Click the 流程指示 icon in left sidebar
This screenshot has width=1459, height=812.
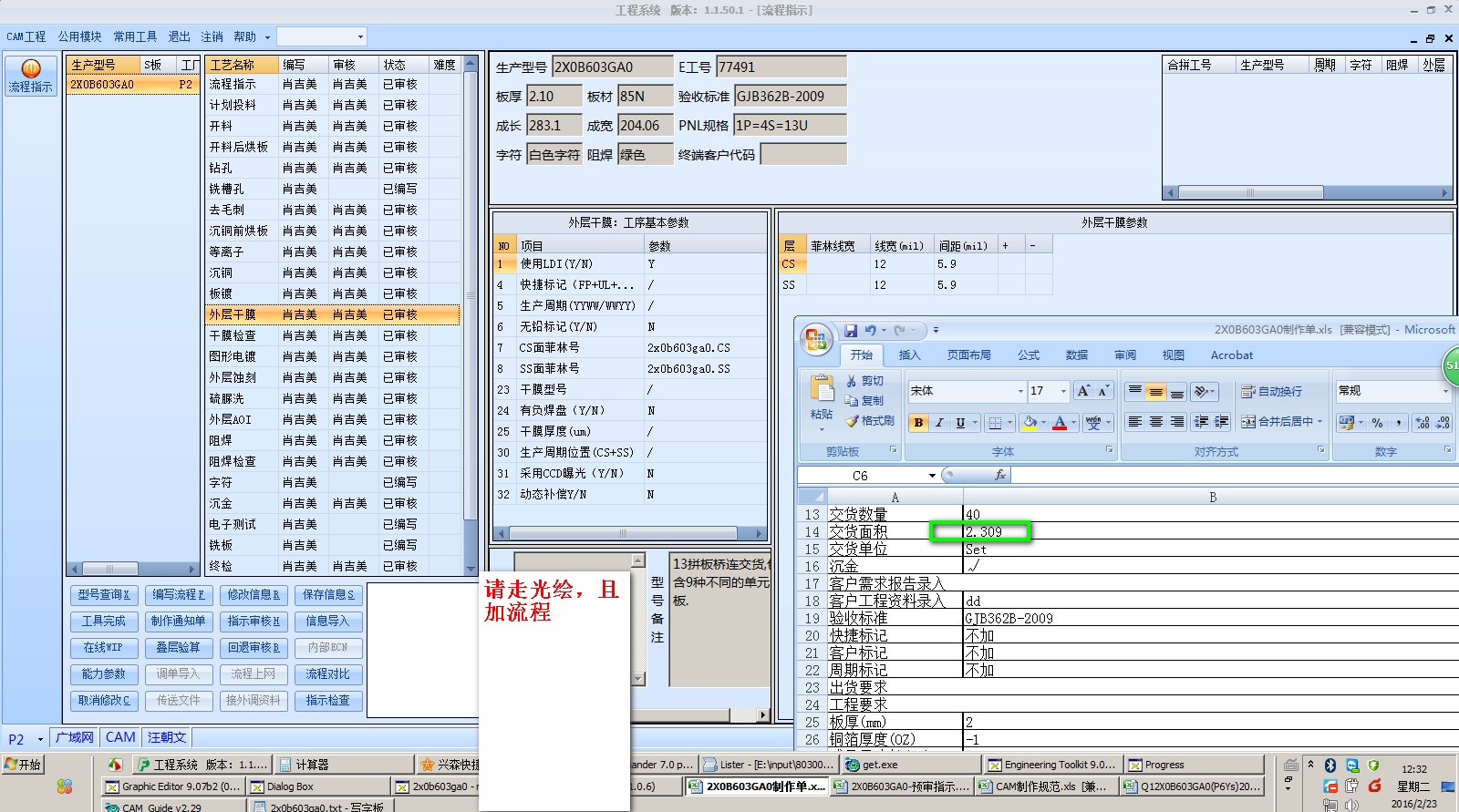pos(30,77)
